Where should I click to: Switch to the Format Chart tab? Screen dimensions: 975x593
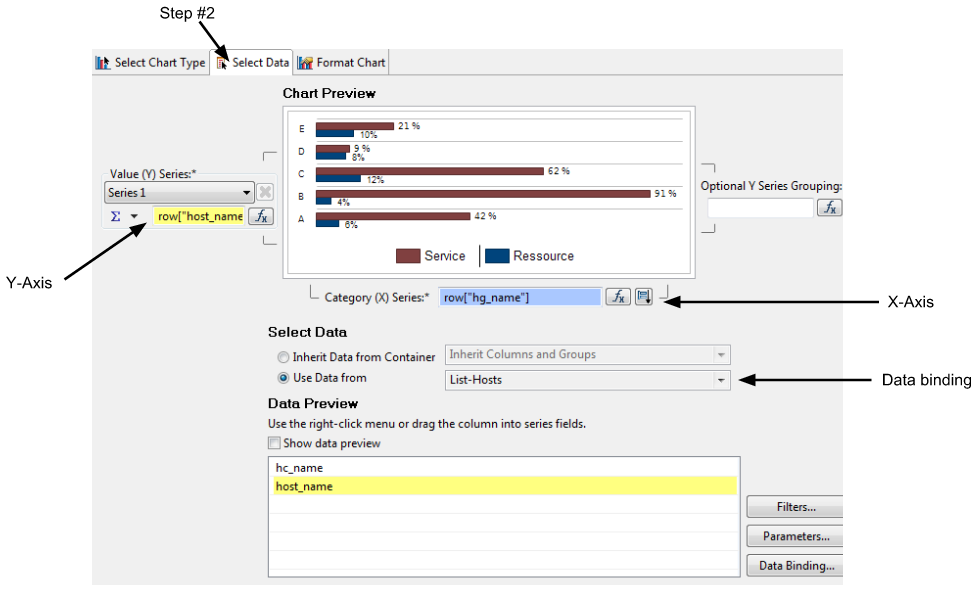click(342, 63)
